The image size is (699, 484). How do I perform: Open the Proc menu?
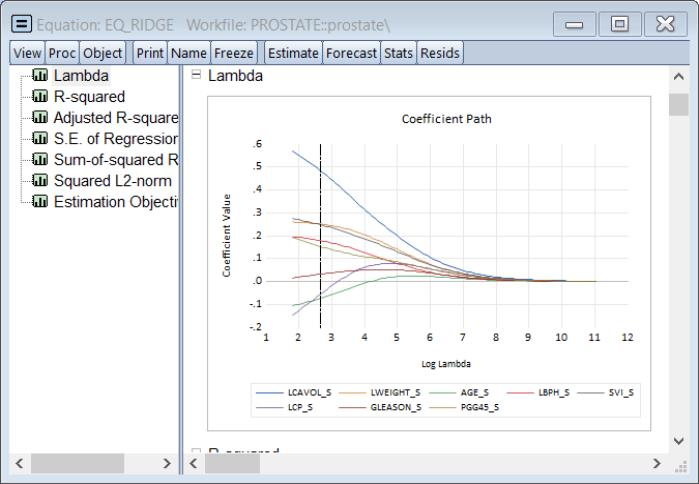(61, 53)
